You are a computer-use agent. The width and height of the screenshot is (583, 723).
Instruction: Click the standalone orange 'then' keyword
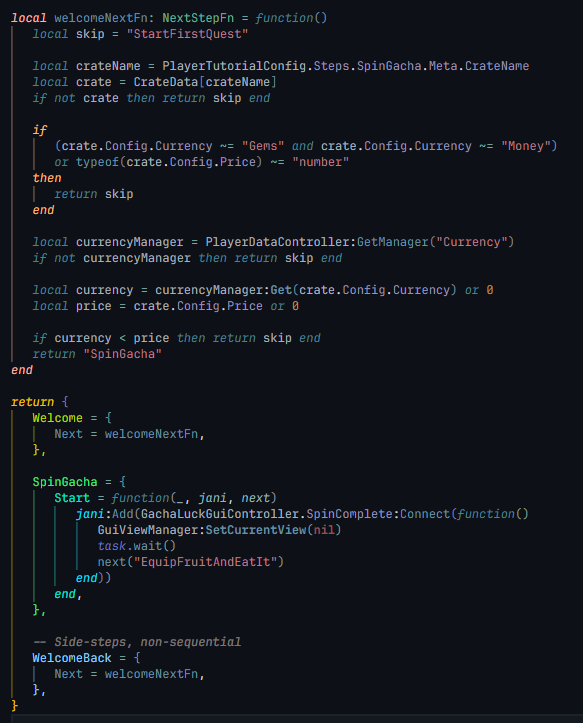click(x=47, y=178)
